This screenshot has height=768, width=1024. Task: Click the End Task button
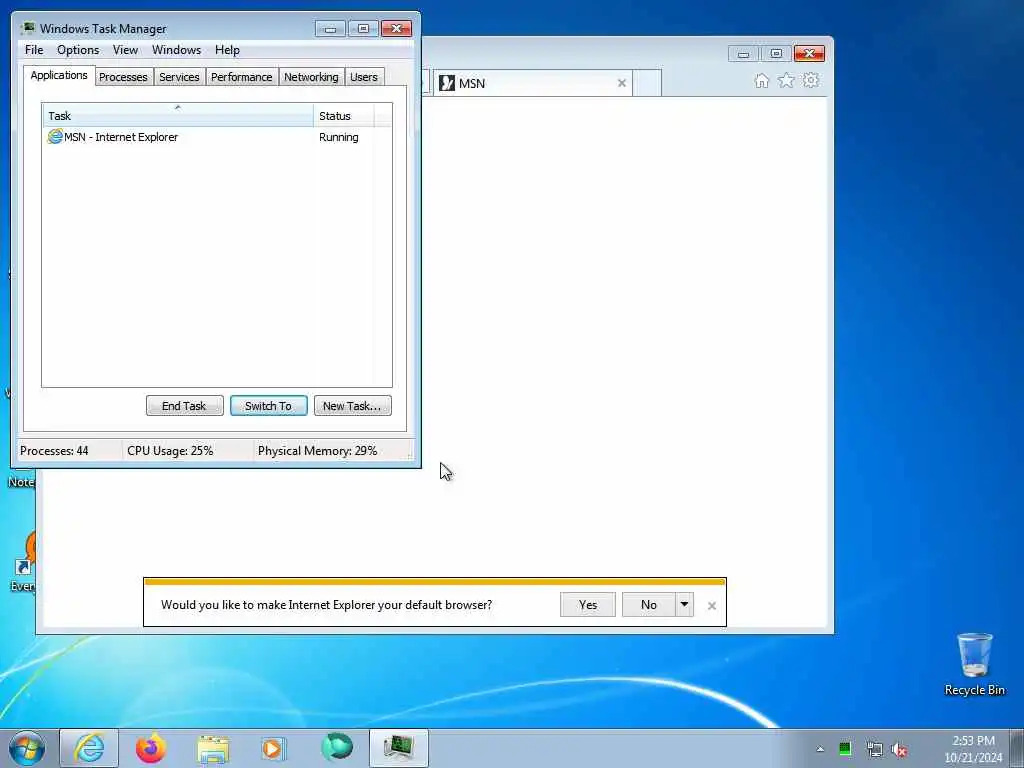(185, 406)
